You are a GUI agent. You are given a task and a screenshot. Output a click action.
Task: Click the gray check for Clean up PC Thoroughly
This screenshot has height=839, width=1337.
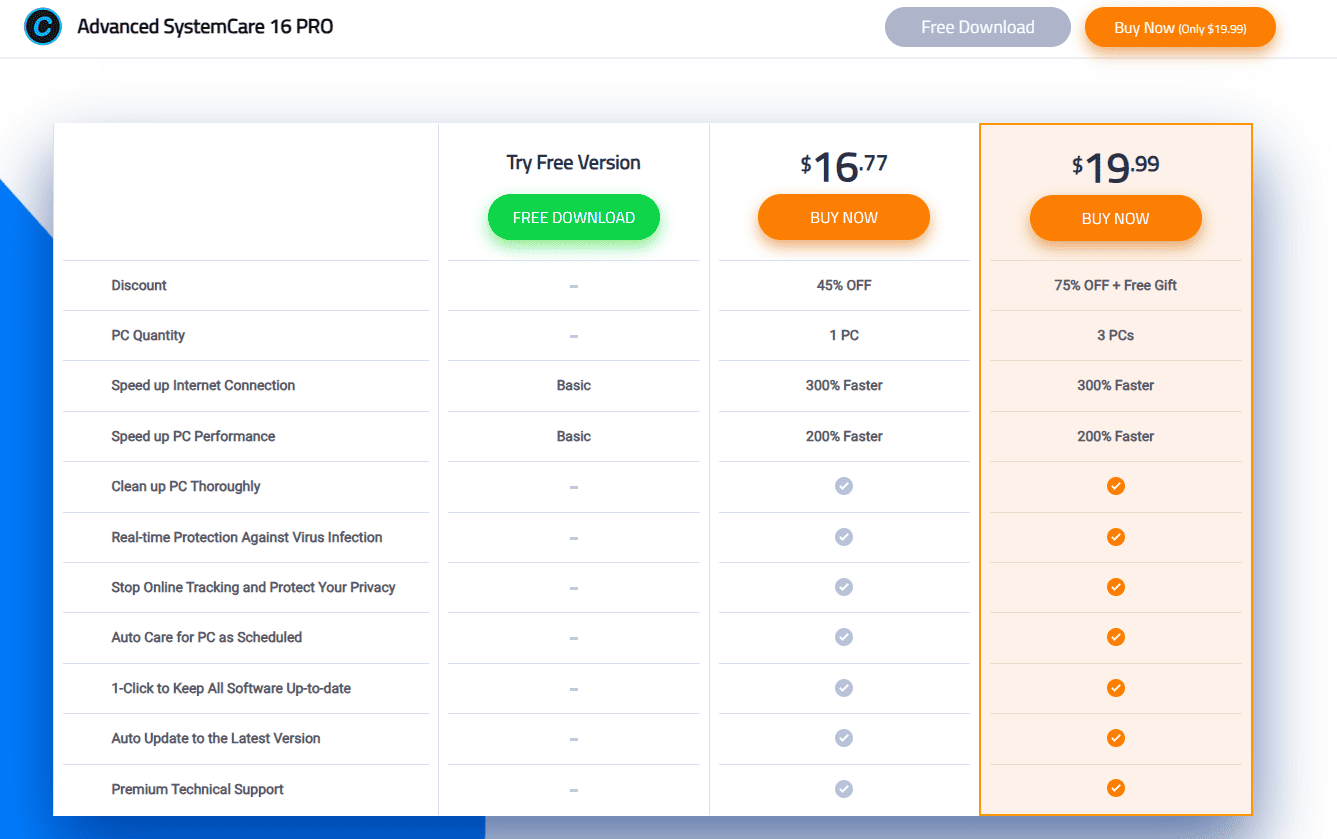[x=844, y=486]
